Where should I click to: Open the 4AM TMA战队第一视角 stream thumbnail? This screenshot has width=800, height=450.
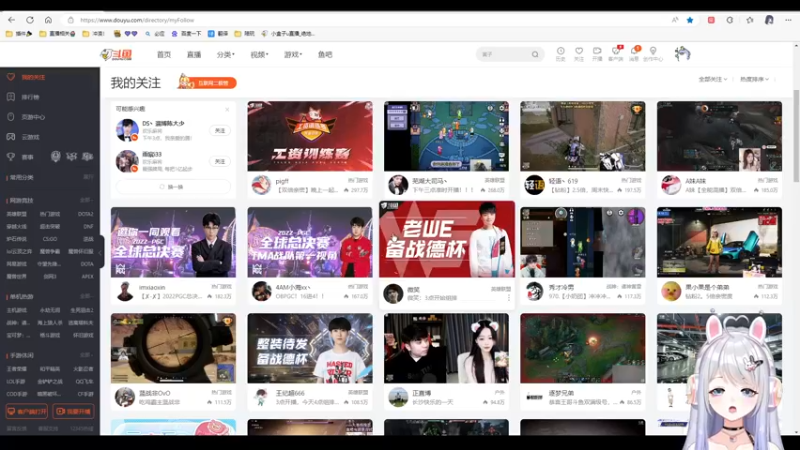tap(310, 242)
